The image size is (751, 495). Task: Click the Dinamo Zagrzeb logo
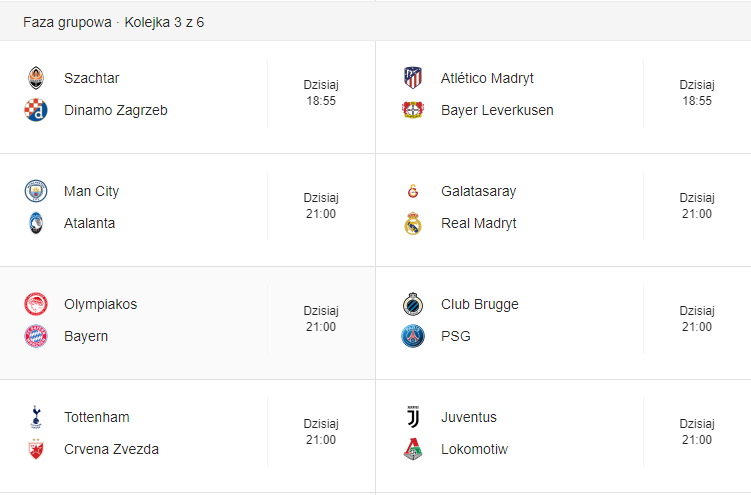click(x=36, y=110)
